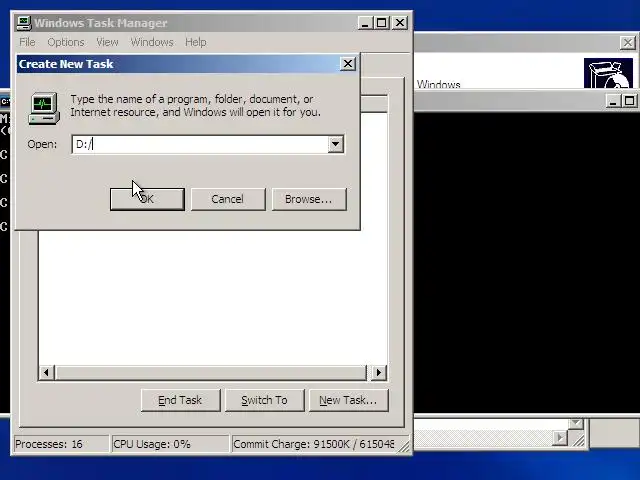The image size is (640, 480).
Task: Open the Windows menu in Task Manager
Action: click(x=152, y=42)
